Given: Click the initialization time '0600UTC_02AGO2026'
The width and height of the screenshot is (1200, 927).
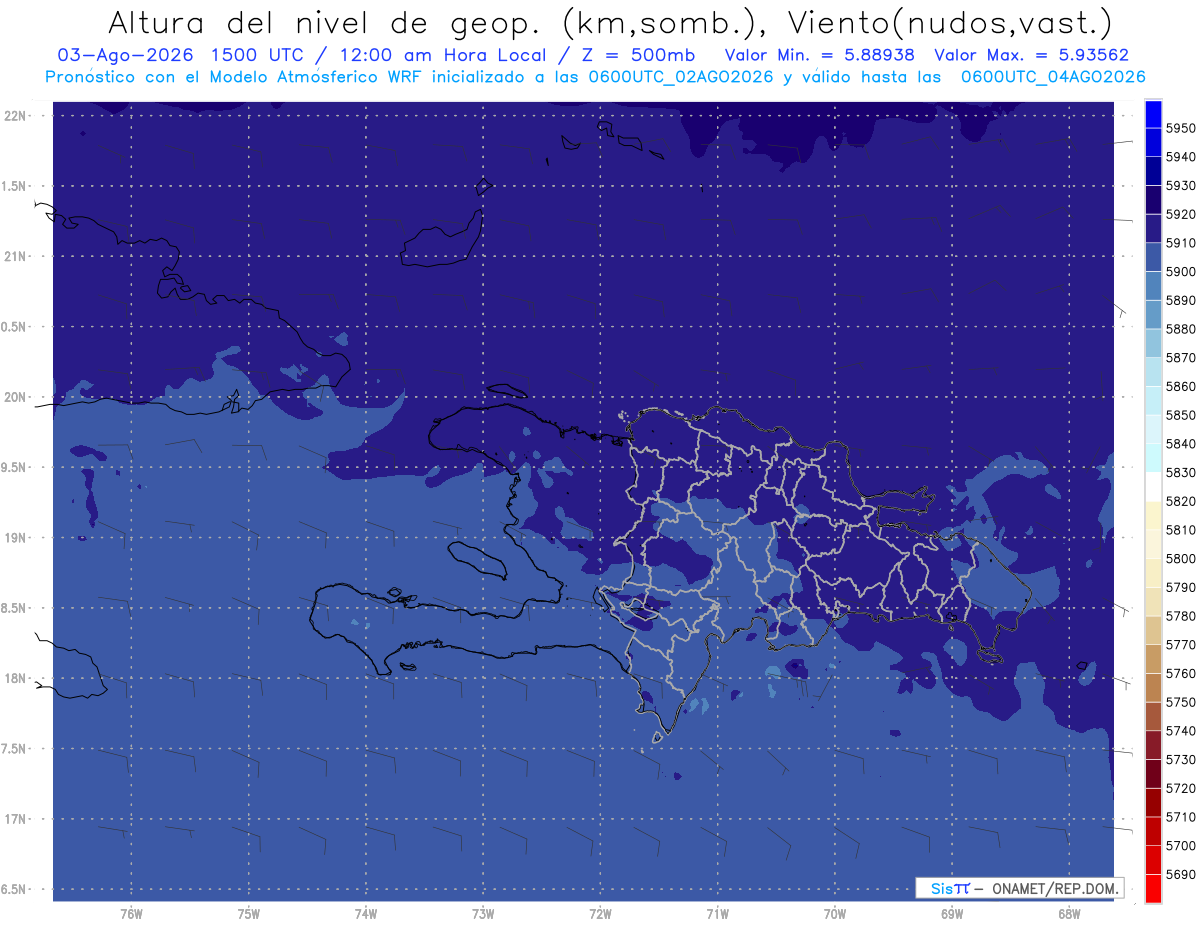Looking at the screenshot, I should pos(680,77).
